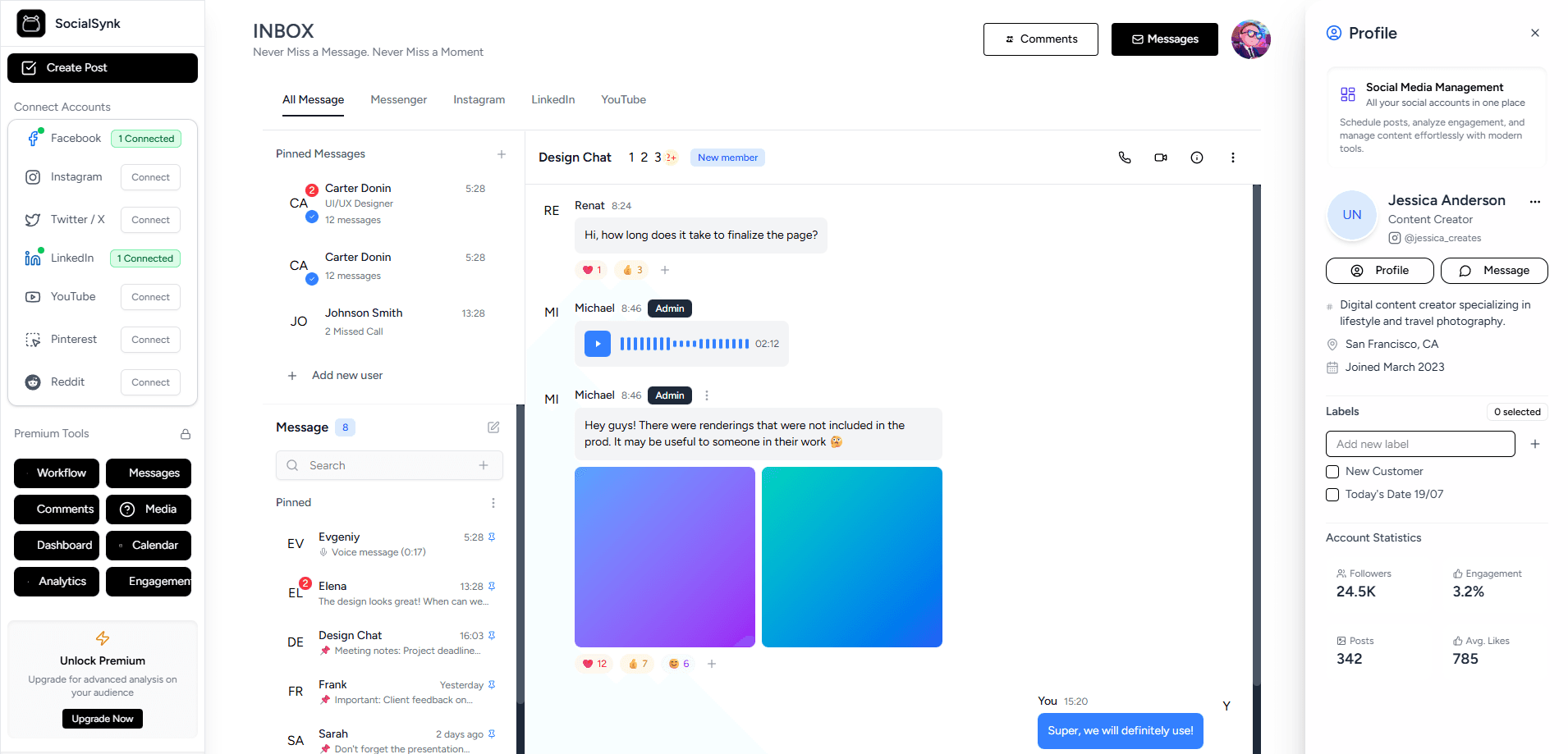Open the Design Chat options menu

pos(1233,157)
